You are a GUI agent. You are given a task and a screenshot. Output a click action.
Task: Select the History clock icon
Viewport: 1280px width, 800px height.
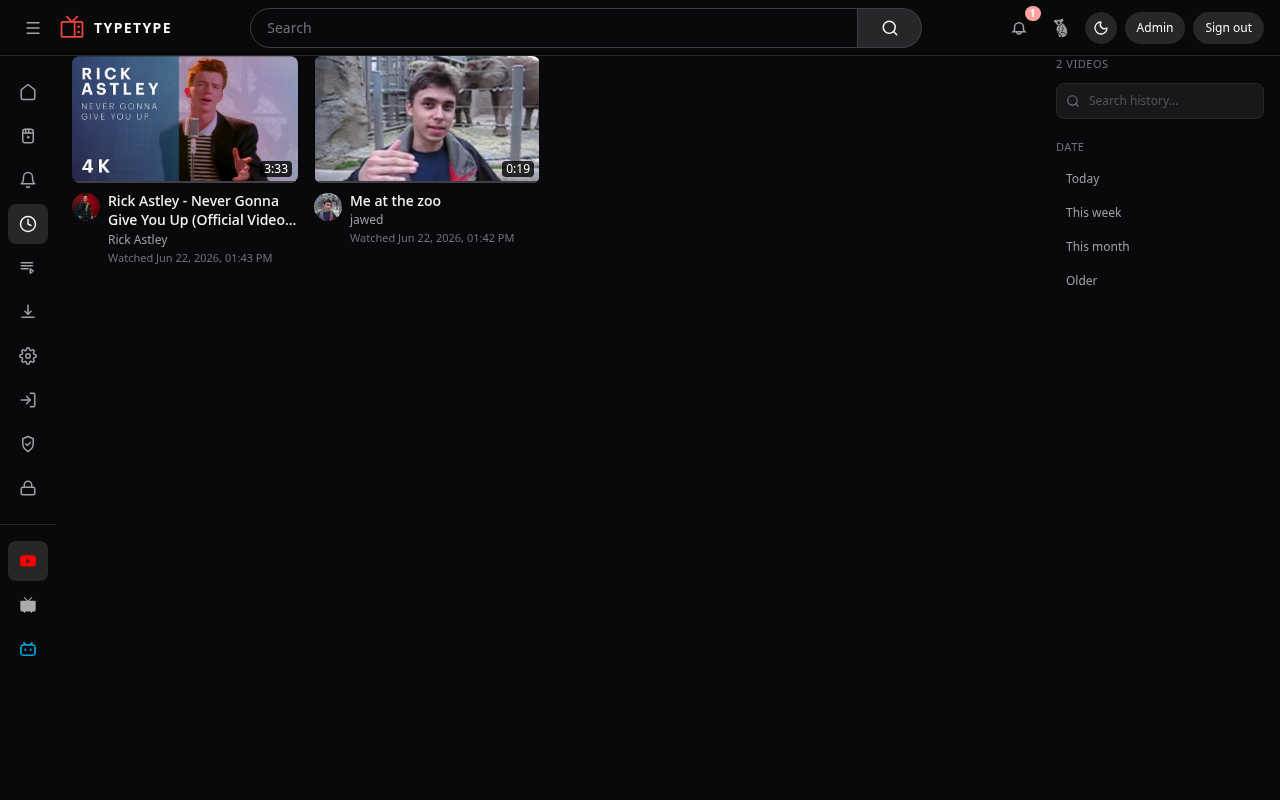[x=28, y=224]
